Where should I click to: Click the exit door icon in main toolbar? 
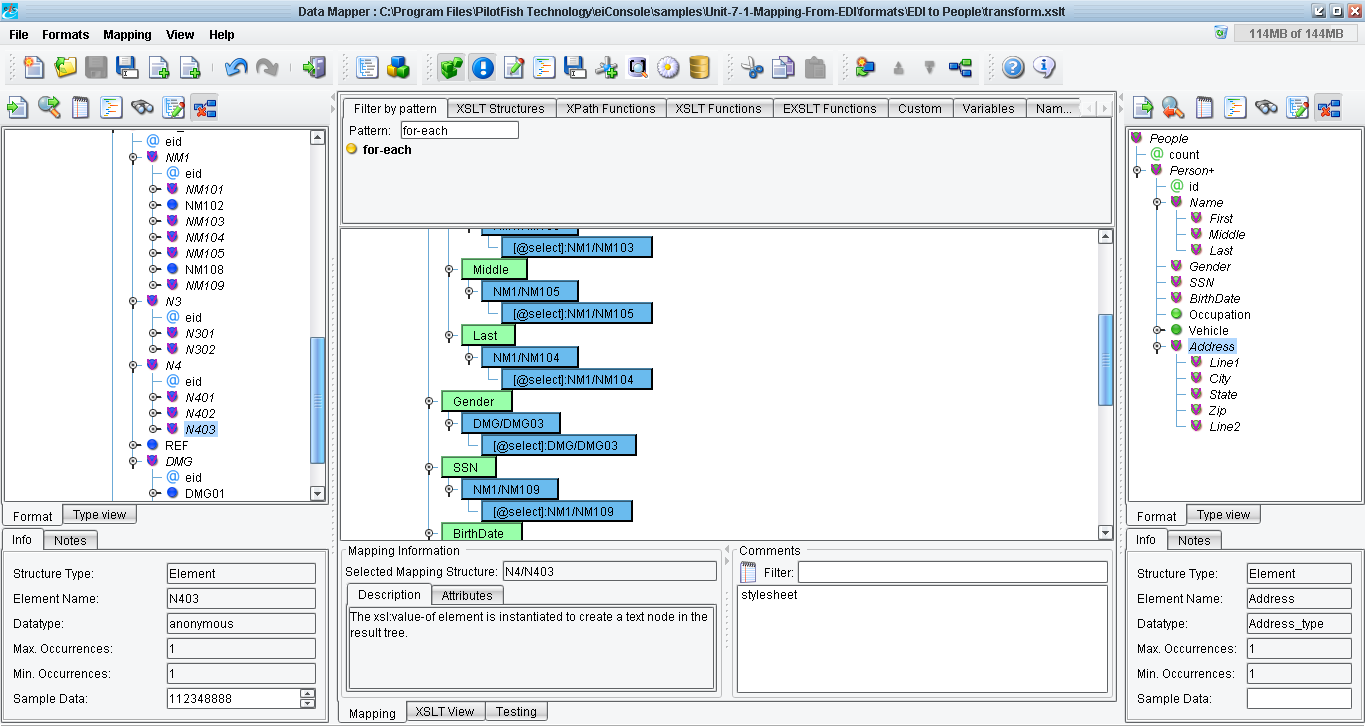click(x=314, y=67)
